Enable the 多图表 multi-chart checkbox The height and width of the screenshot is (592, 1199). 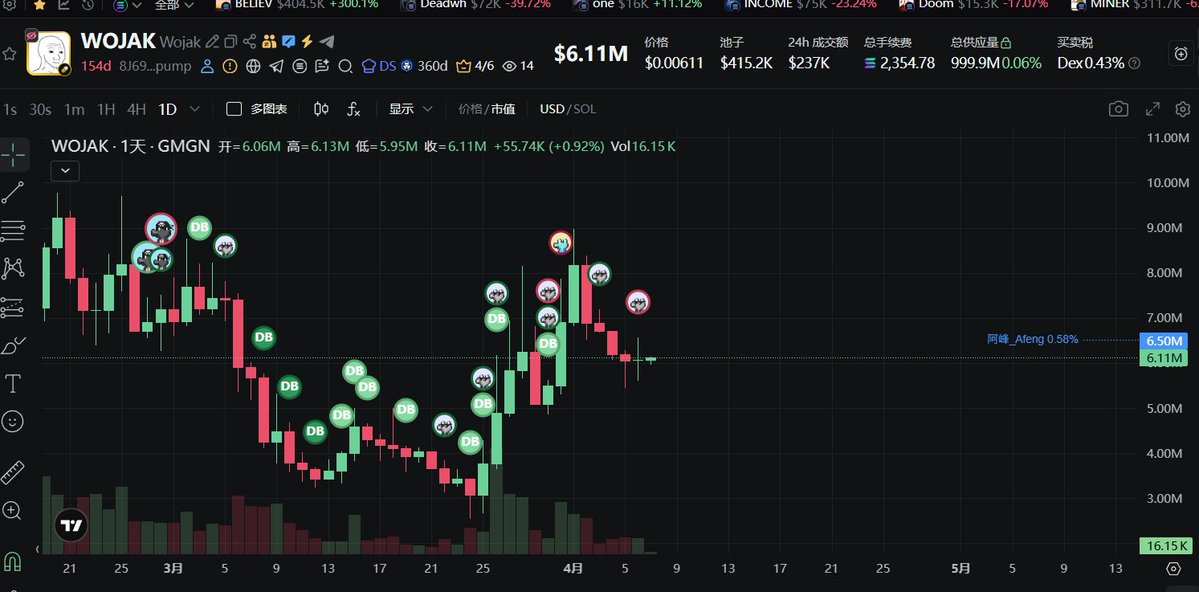point(234,109)
